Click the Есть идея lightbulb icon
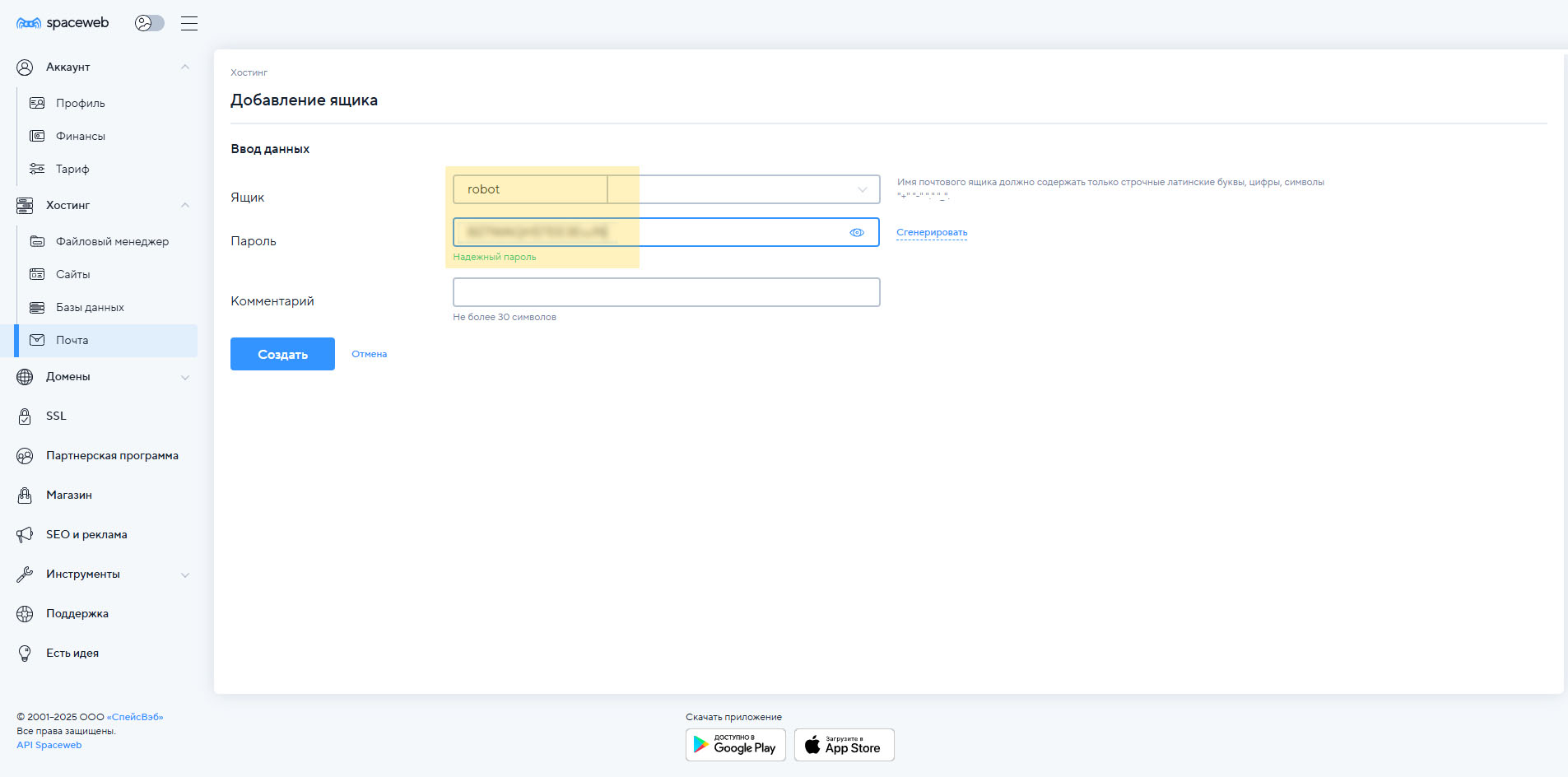 (25, 654)
